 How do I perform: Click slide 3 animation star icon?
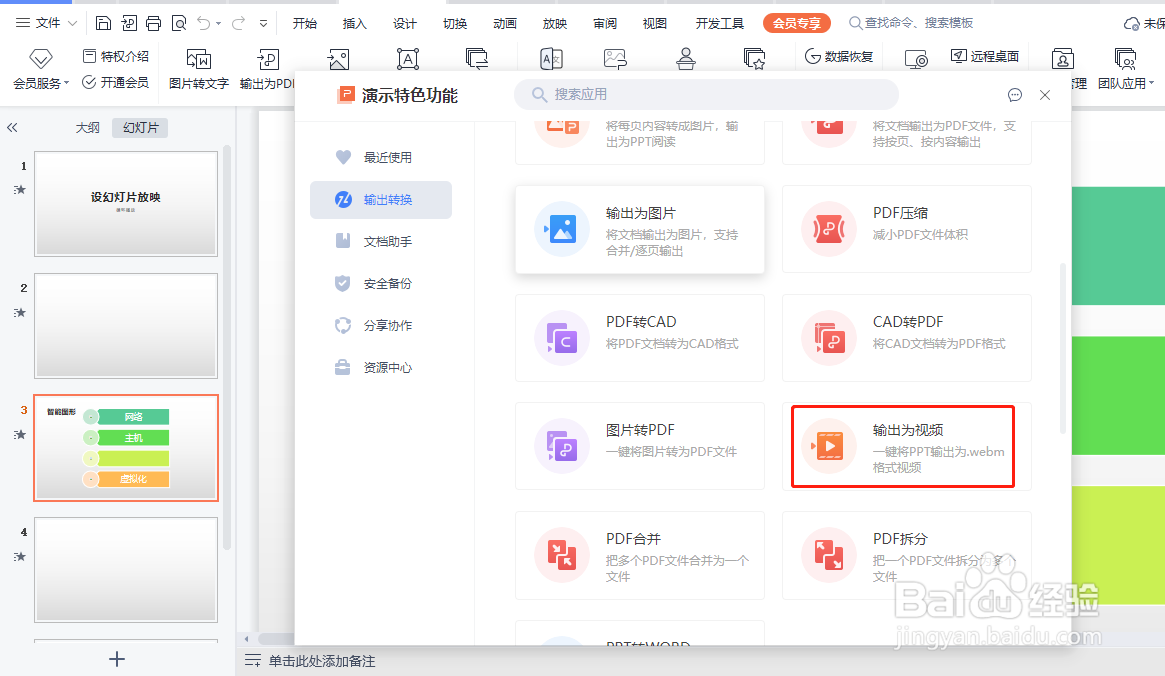pos(20,435)
